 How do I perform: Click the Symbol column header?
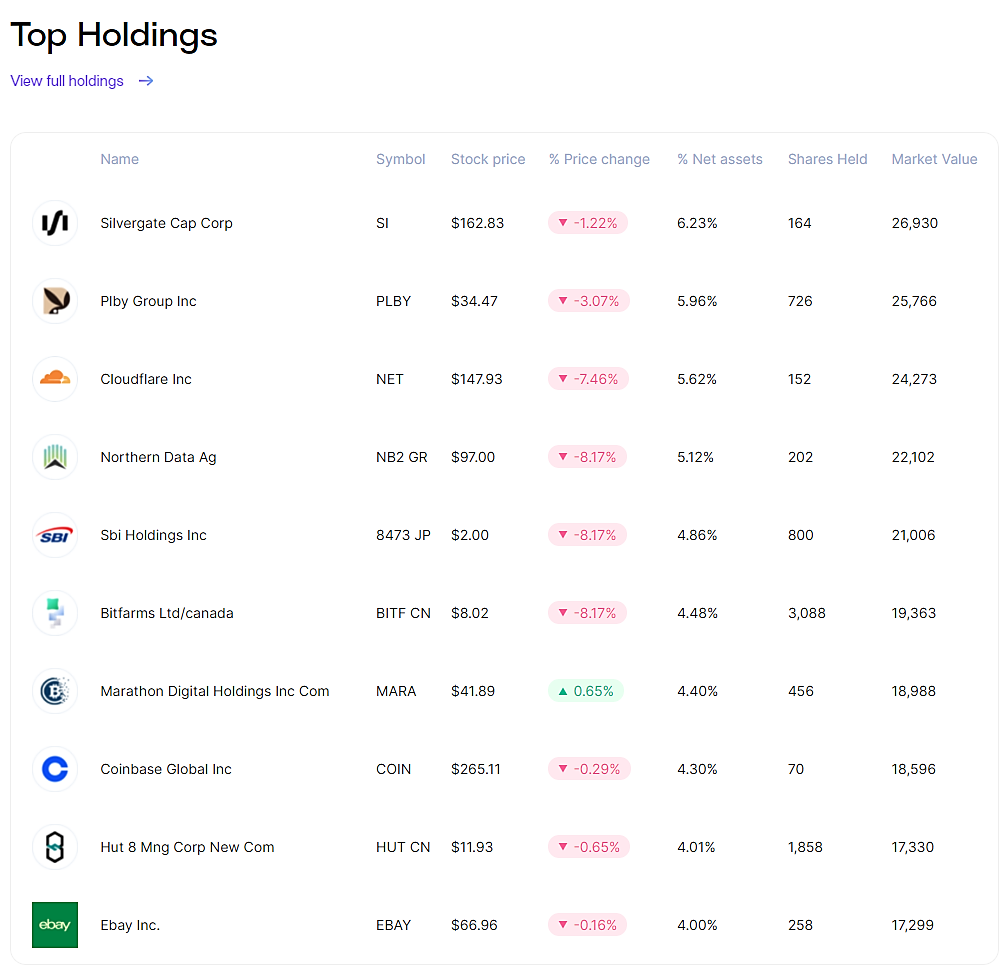click(400, 159)
